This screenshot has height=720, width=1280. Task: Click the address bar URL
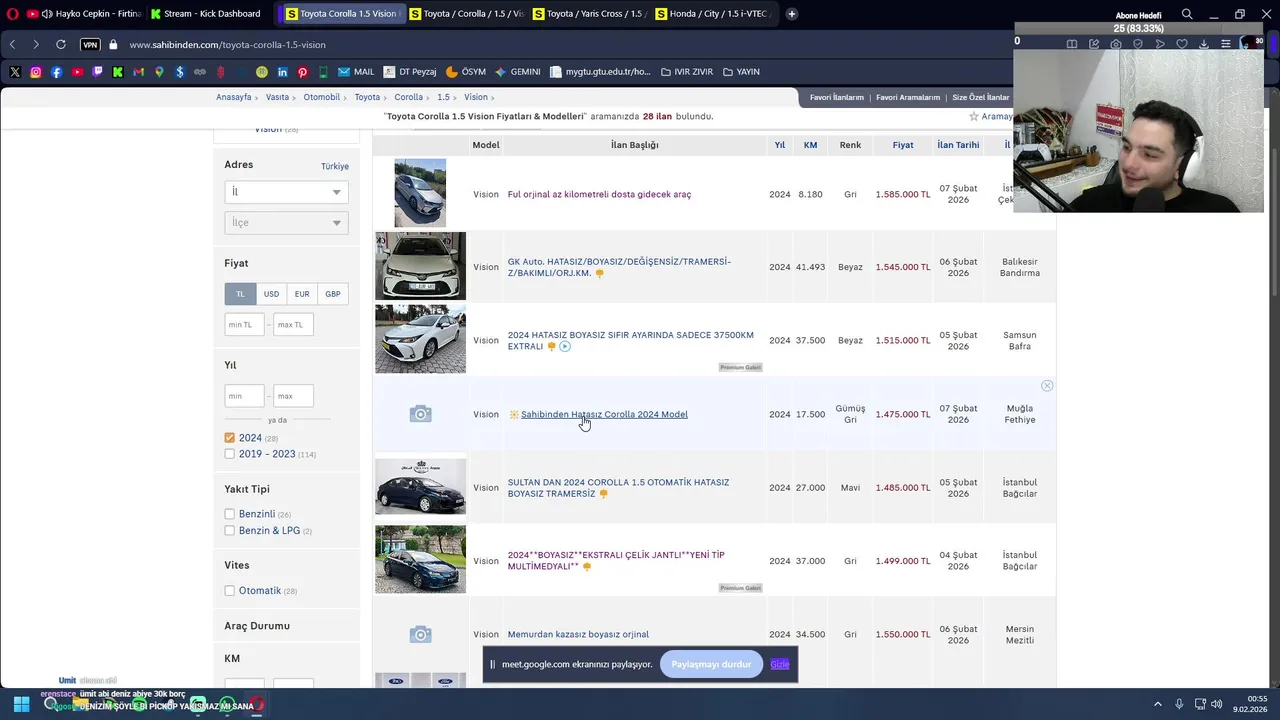pos(227,44)
